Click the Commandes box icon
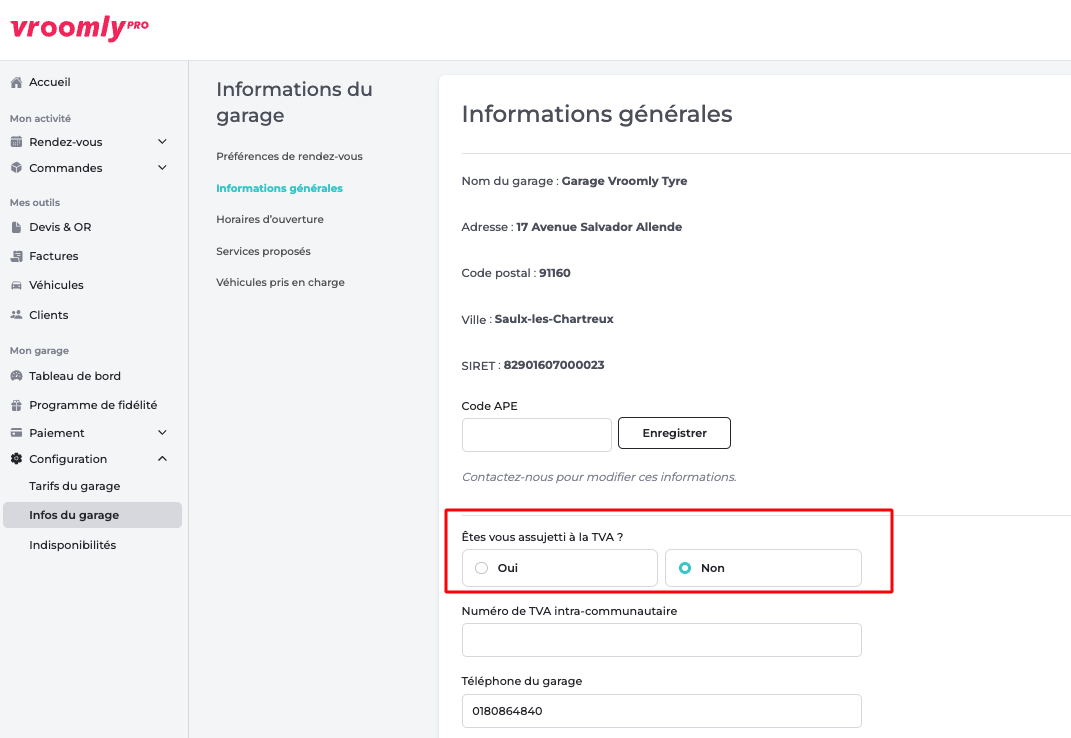 (x=16, y=168)
